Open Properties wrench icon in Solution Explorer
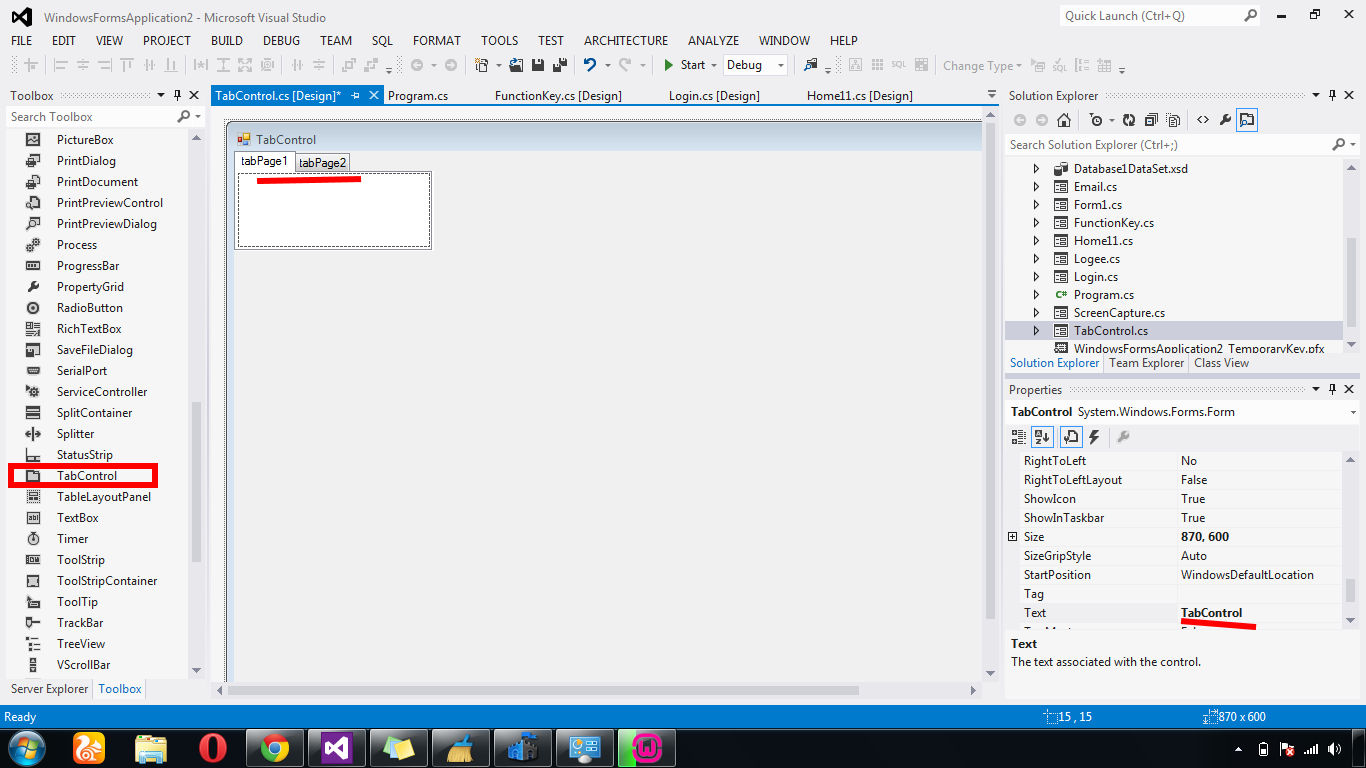The image size is (1366, 768). (x=1225, y=121)
